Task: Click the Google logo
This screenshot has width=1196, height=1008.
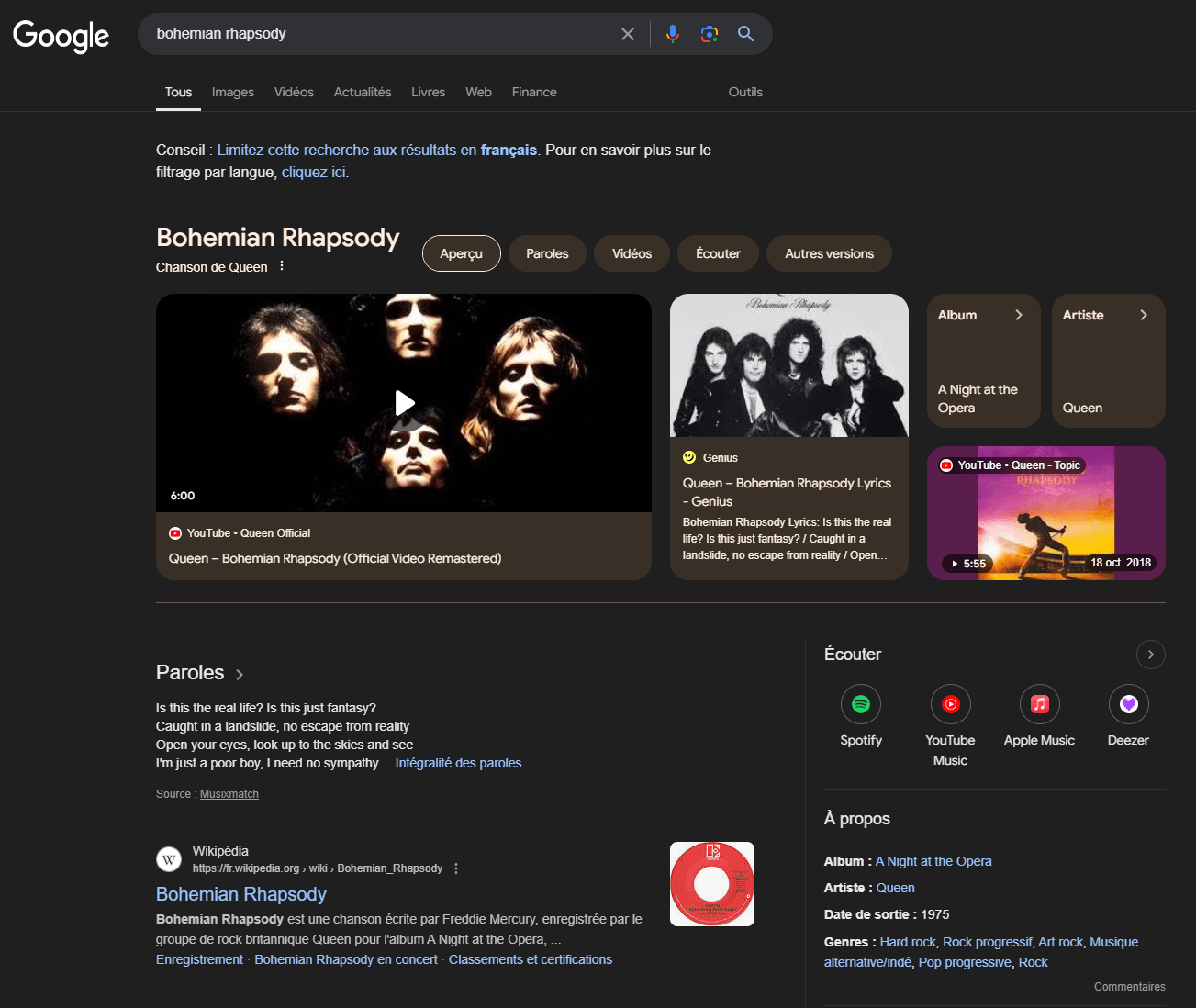Action: tap(61, 36)
